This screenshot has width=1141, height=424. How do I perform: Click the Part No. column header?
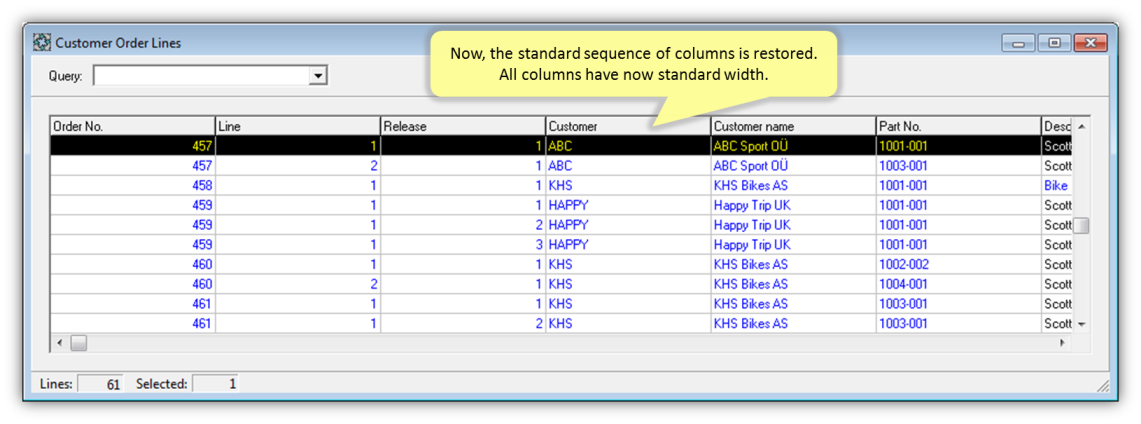[x=959, y=126]
